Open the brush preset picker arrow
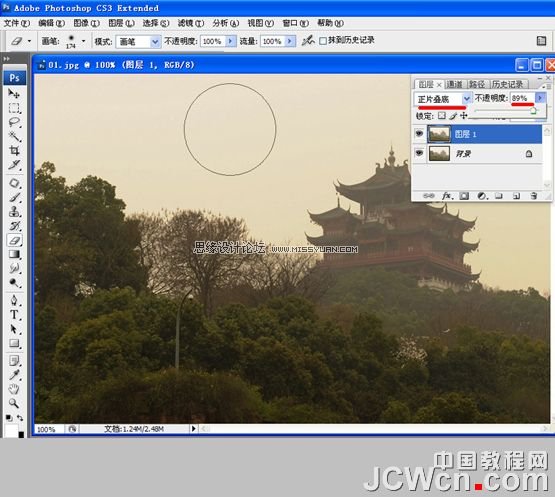The height and width of the screenshot is (497, 555). [x=84, y=41]
